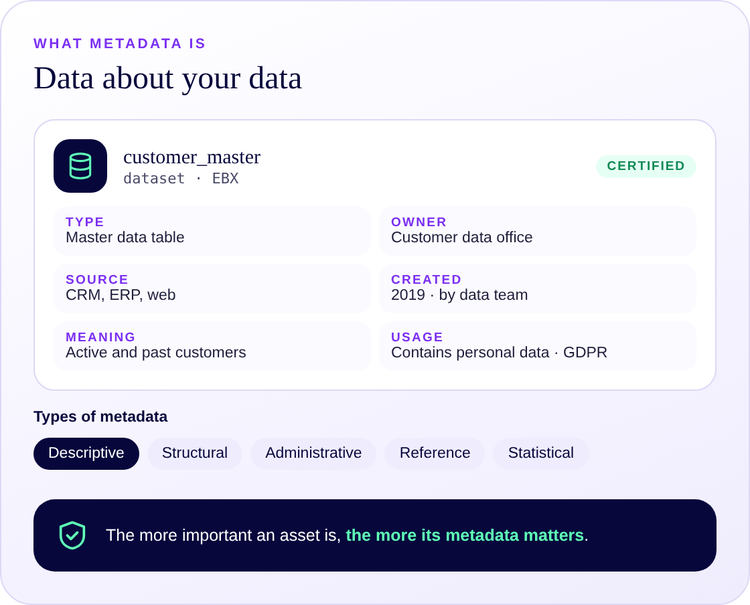Select the Statistical metadata pill
This screenshot has height=605, width=750.
540,453
